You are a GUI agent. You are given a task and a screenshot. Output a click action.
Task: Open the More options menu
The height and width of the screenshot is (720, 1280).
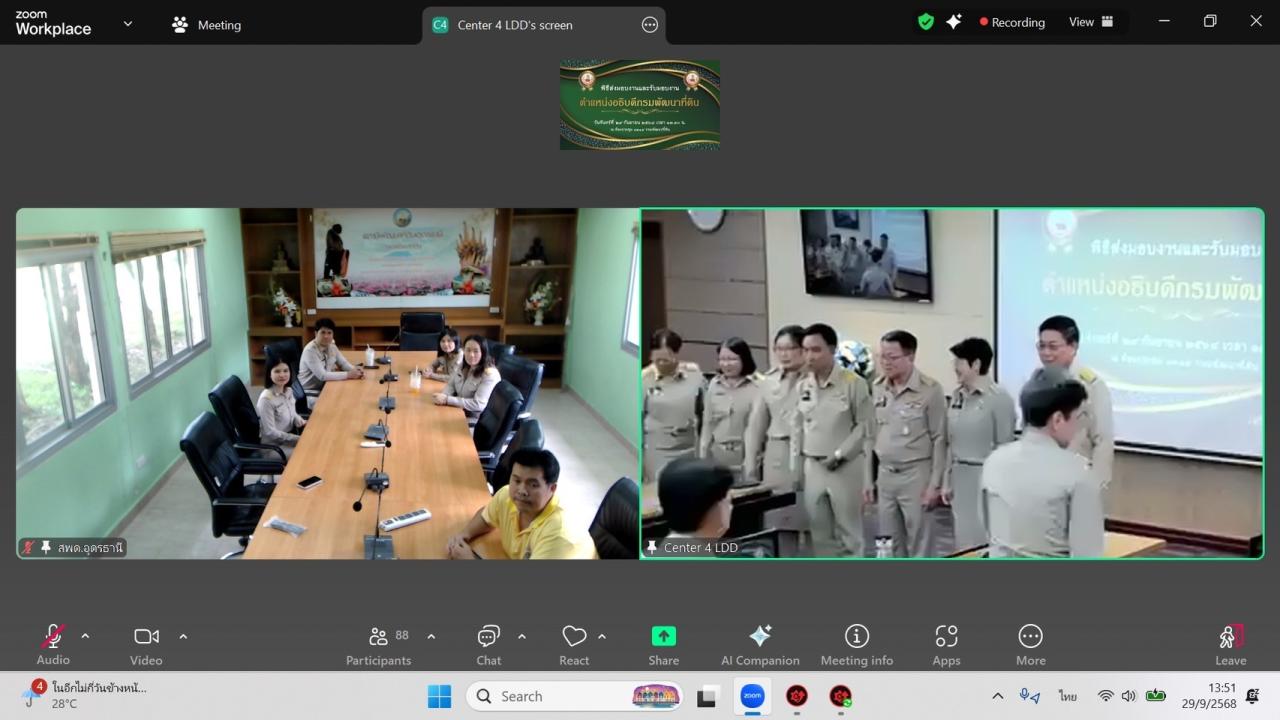pos(1030,644)
